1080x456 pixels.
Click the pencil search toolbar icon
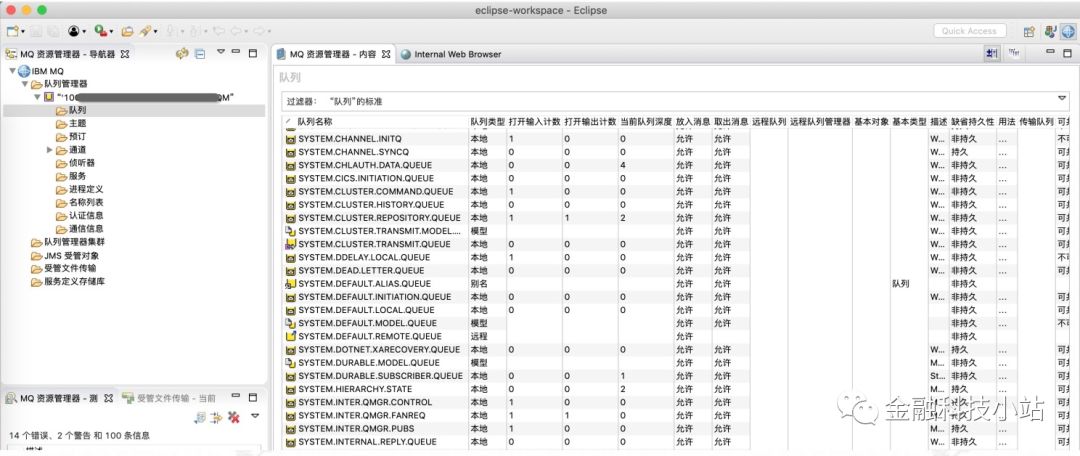tap(145, 31)
